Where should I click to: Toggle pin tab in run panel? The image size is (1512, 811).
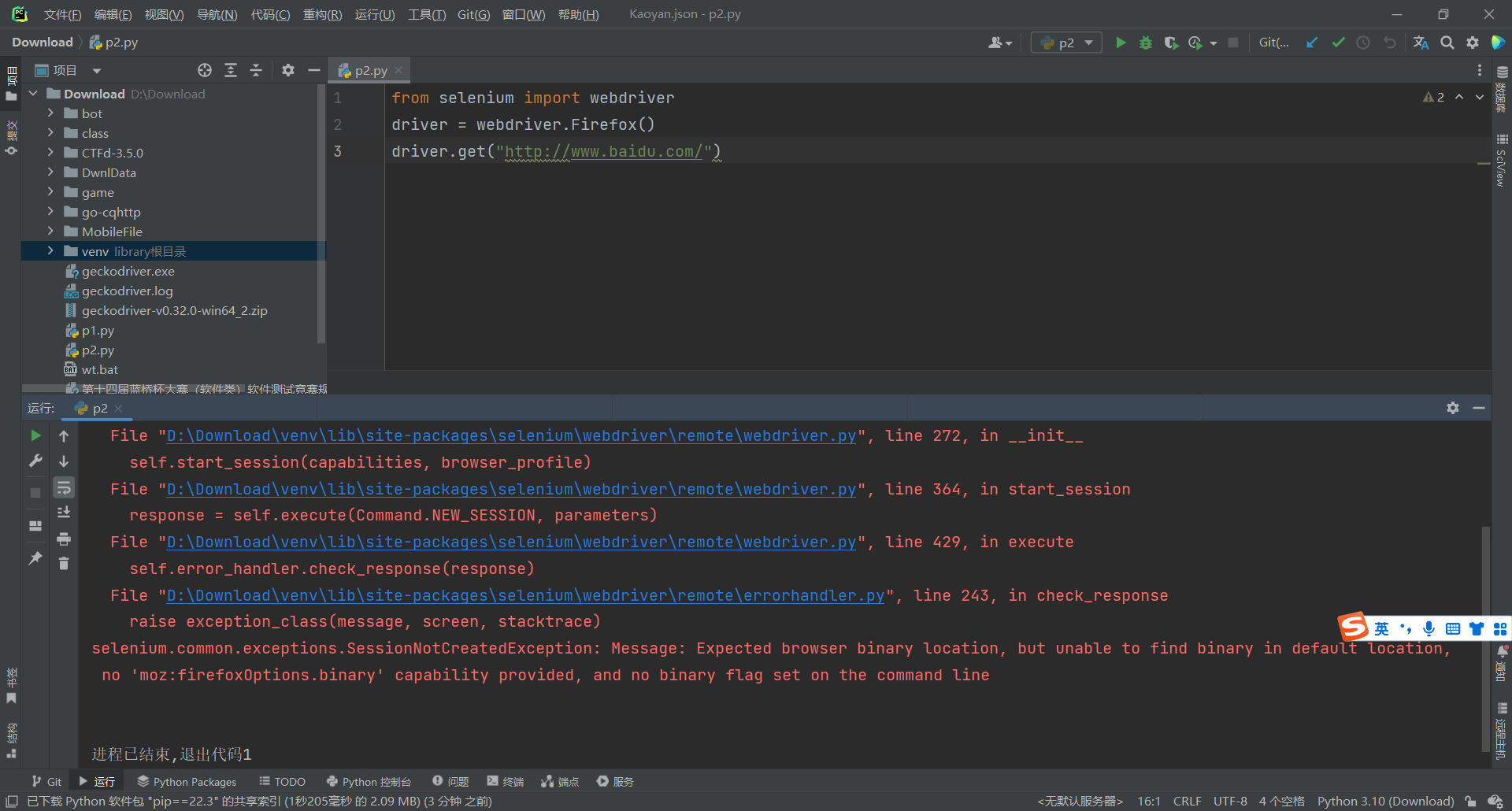[x=35, y=557]
